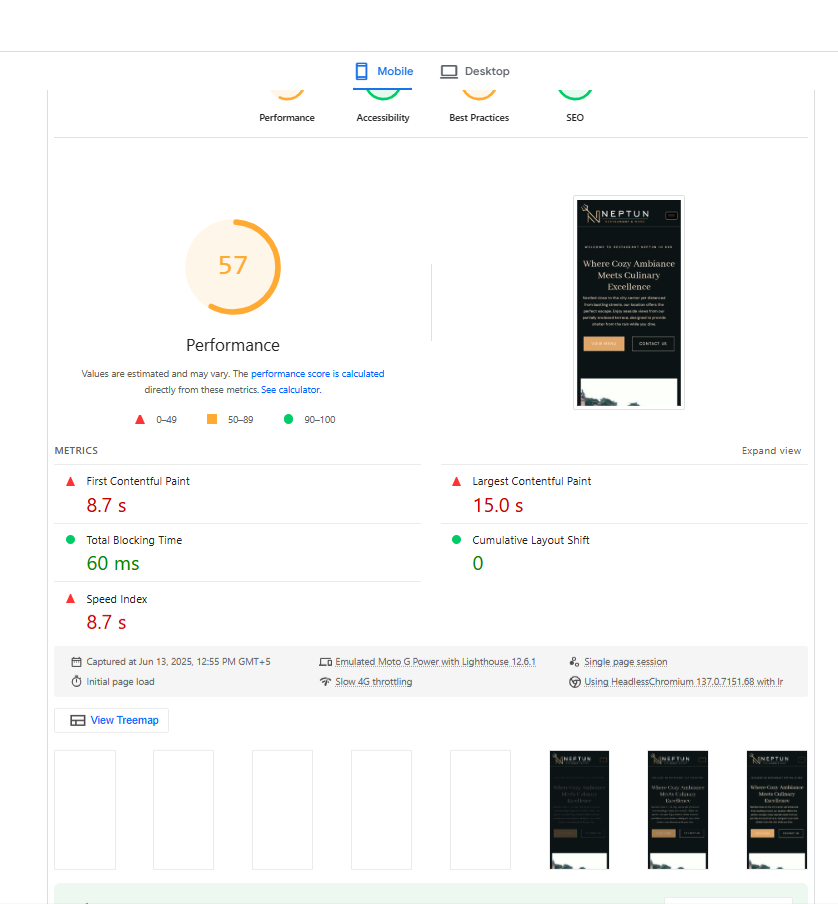
Task: Click the Cumulative Layout Shift green dot
Action: tap(456, 540)
